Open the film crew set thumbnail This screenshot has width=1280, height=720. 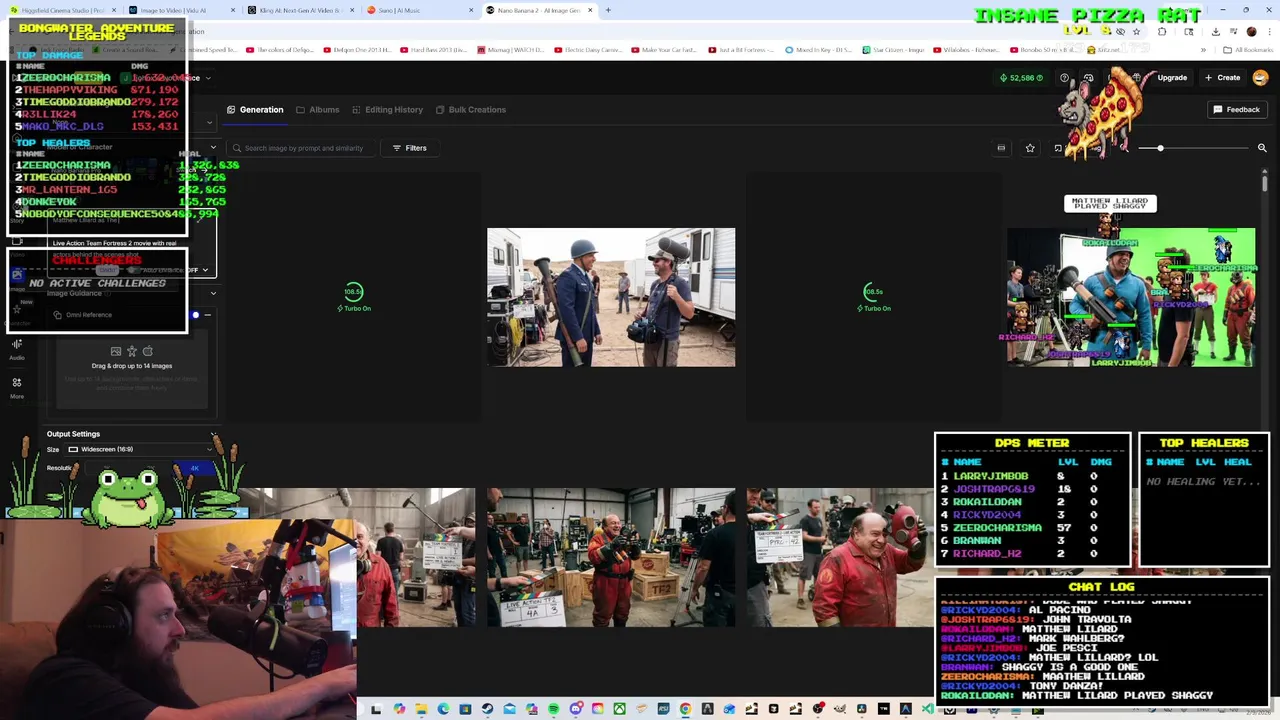click(611, 297)
